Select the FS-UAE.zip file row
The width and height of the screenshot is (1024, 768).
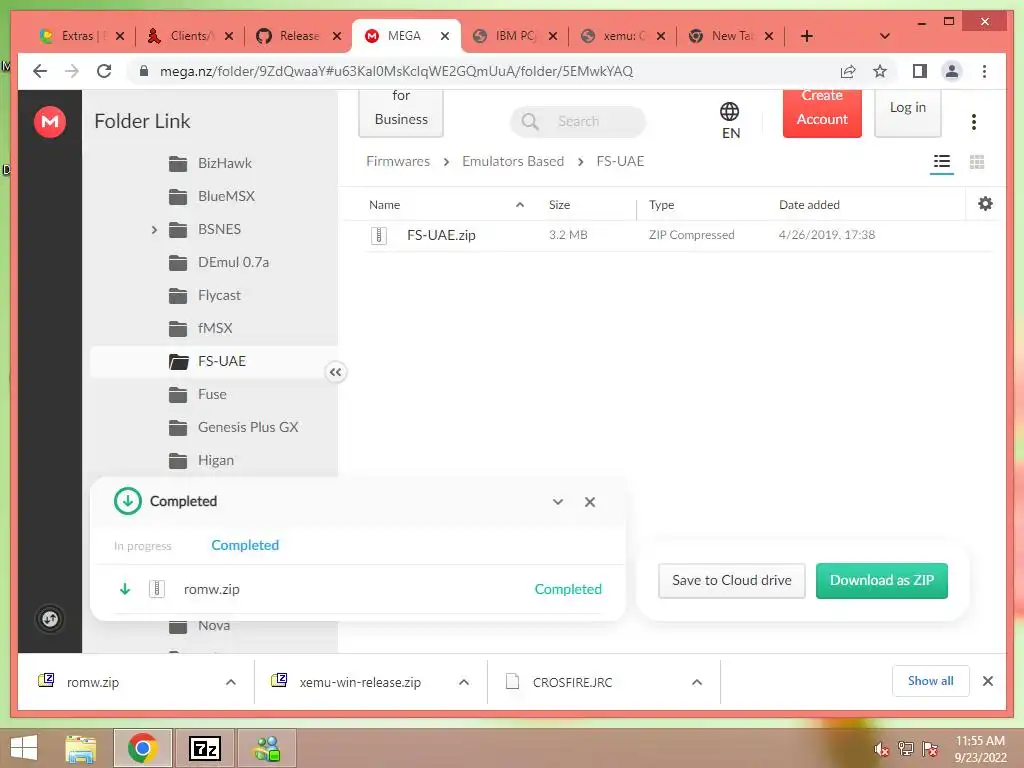[x=679, y=235]
